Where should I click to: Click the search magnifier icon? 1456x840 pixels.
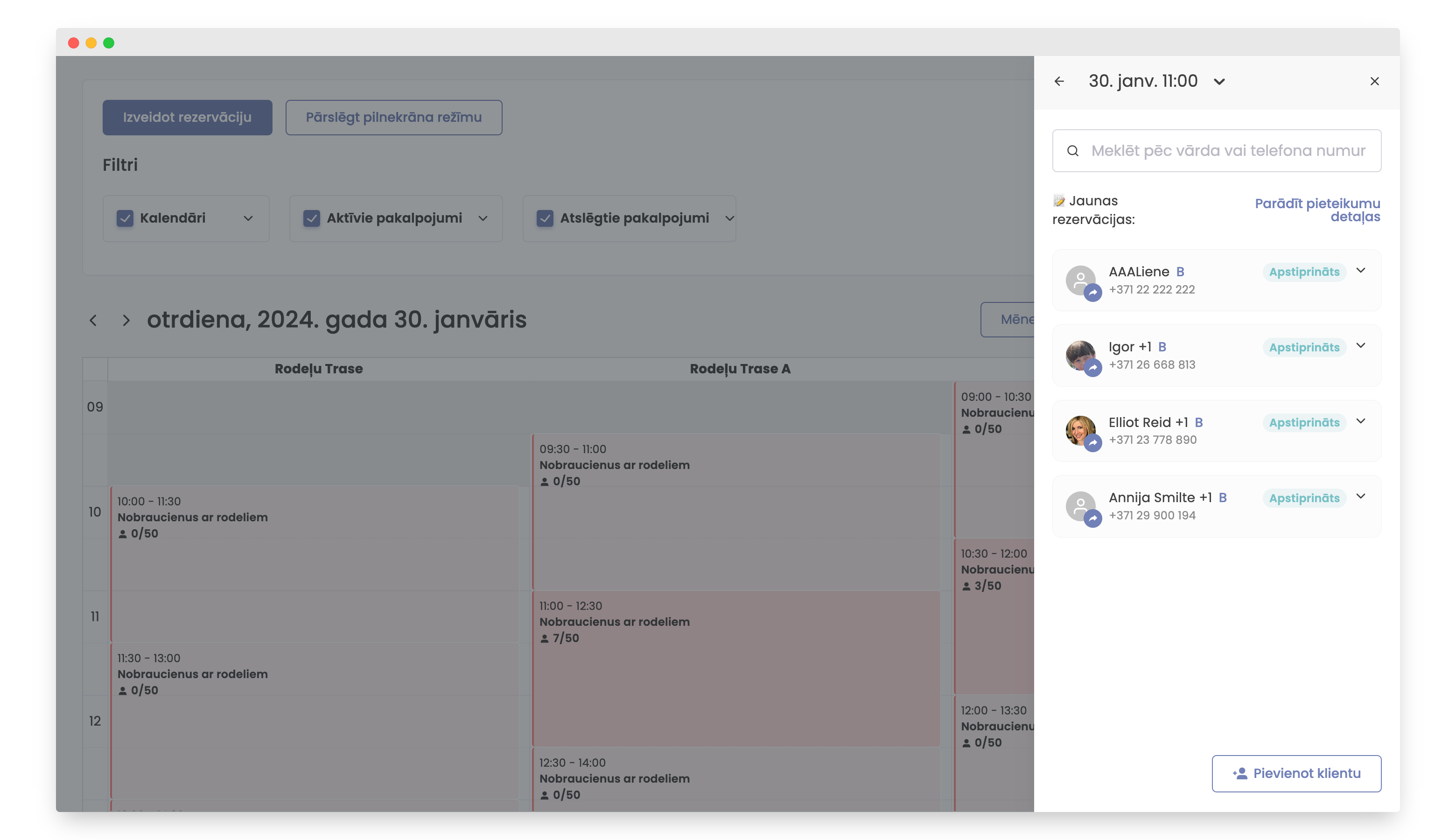tap(1073, 151)
